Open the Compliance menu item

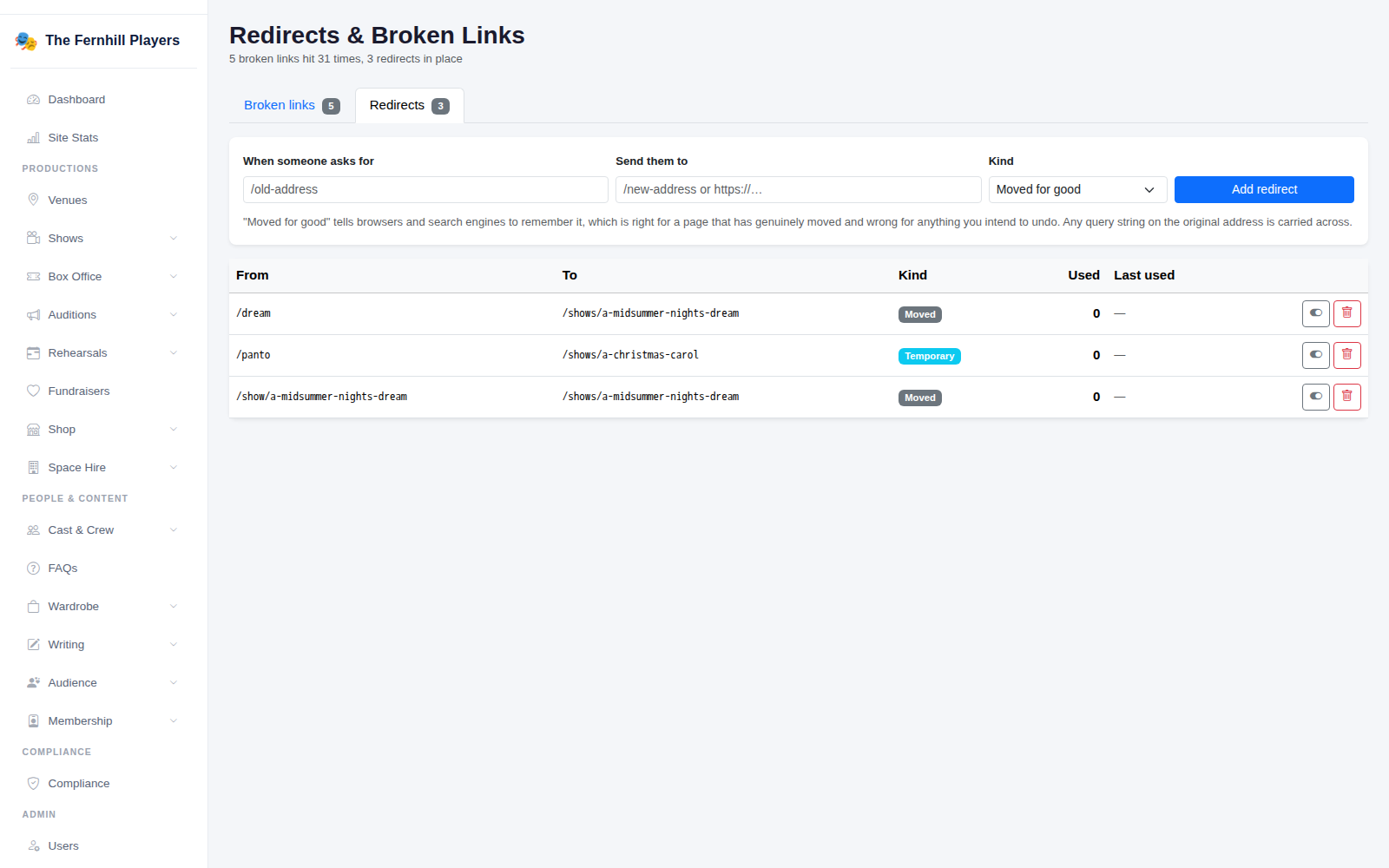tap(103, 784)
